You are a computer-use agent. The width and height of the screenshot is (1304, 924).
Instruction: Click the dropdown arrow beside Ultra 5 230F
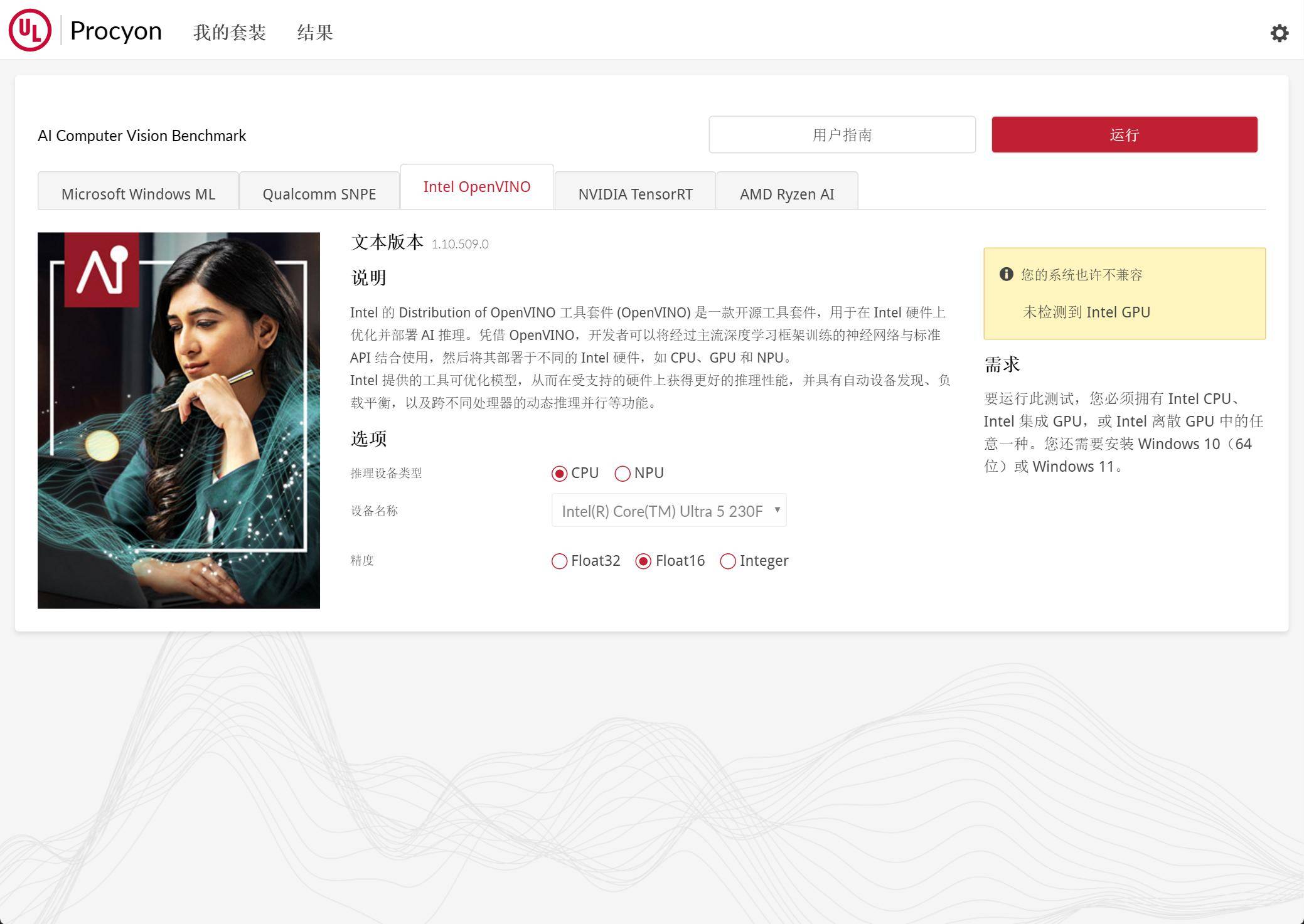pos(777,509)
